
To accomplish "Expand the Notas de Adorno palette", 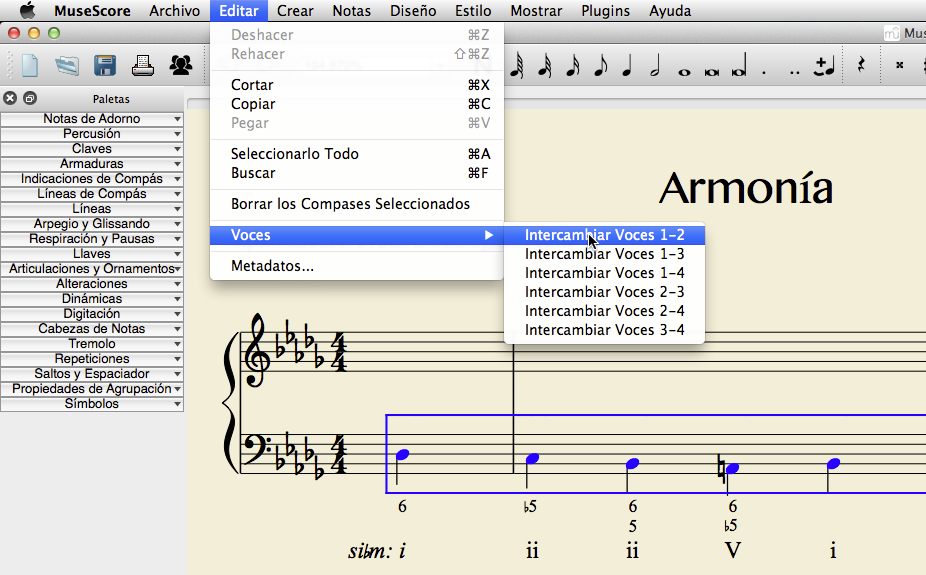I will [92, 119].
